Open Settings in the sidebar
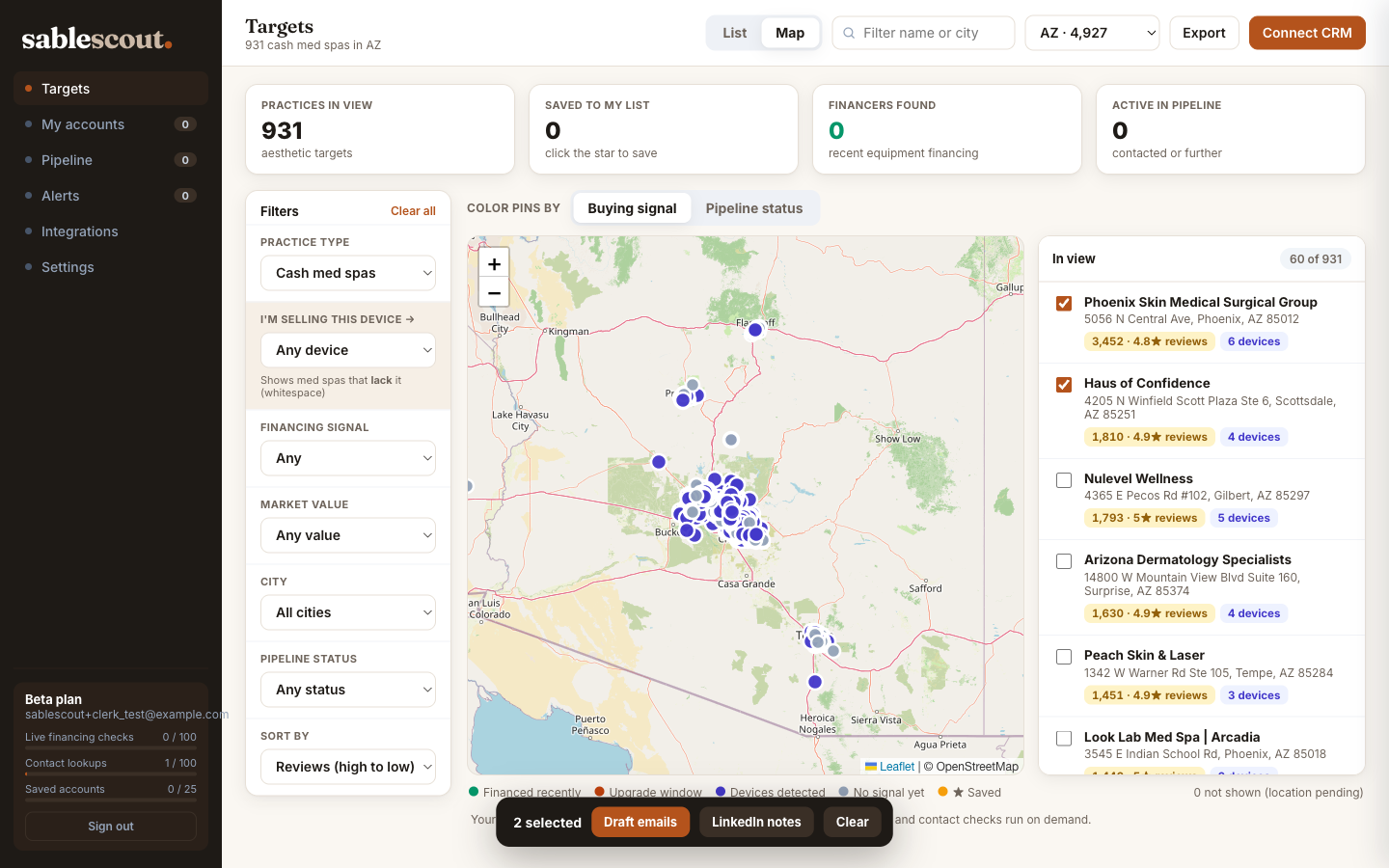The width and height of the screenshot is (1389, 868). tap(111, 267)
